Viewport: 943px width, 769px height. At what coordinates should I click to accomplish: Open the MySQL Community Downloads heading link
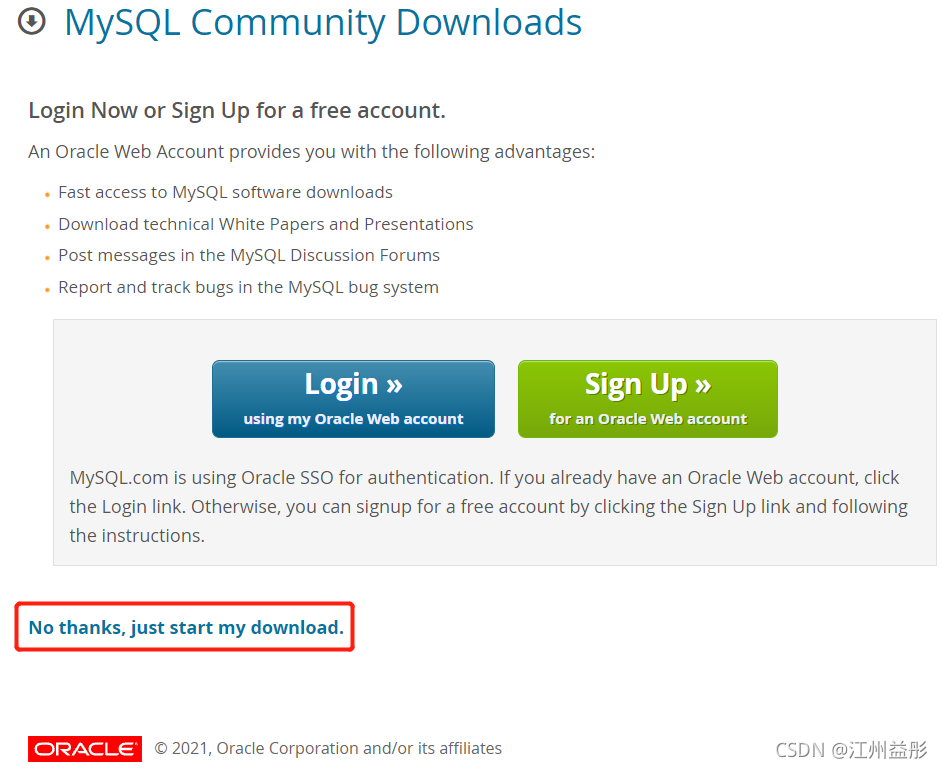[323, 23]
